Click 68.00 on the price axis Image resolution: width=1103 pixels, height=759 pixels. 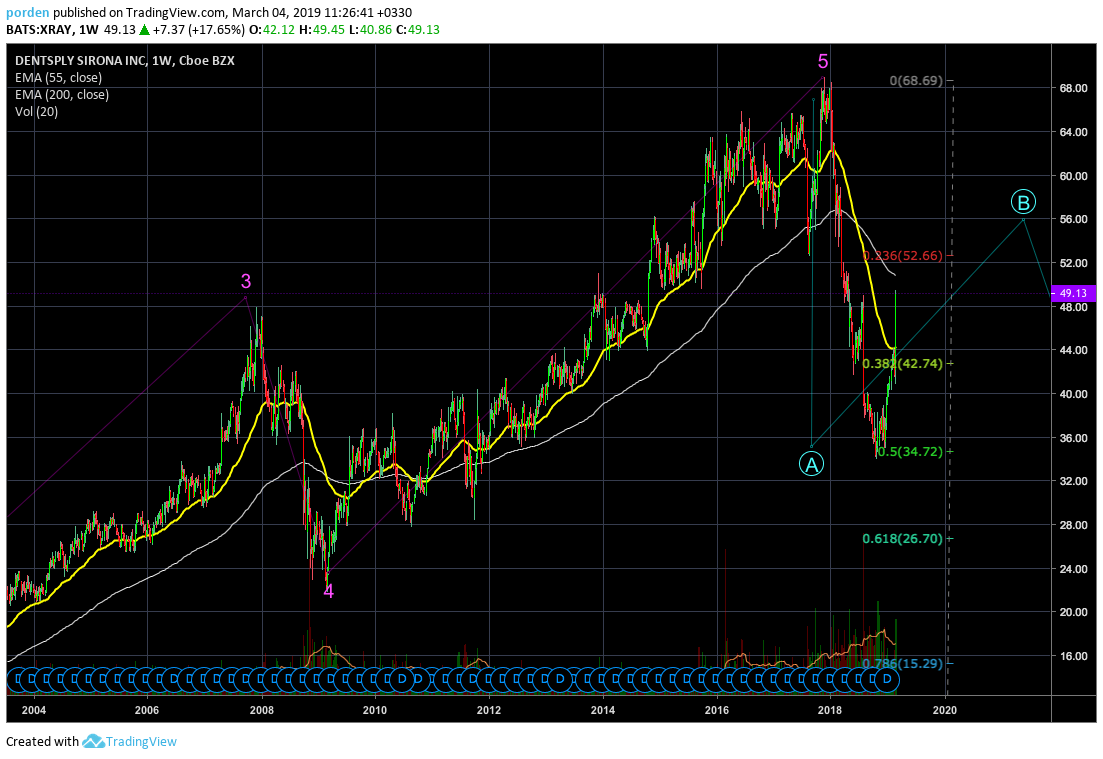click(x=1073, y=89)
